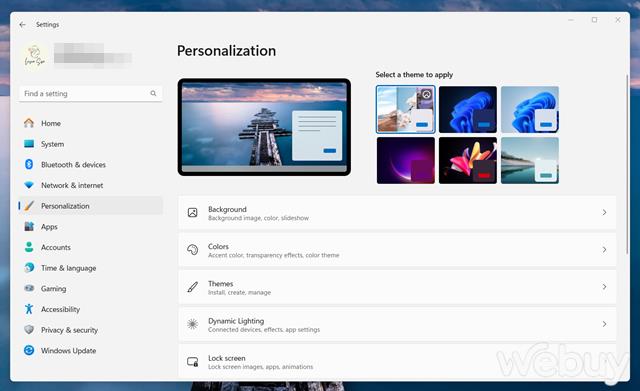This screenshot has width=640, height=391.
Task: Open Colors accent color row
Action: pyautogui.click(x=397, y=250)
